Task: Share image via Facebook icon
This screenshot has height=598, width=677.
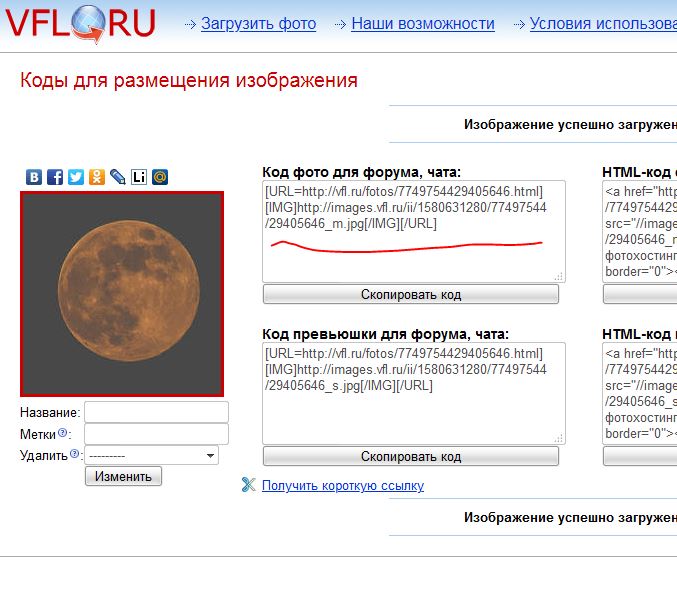Action: [x=55, y=177]
